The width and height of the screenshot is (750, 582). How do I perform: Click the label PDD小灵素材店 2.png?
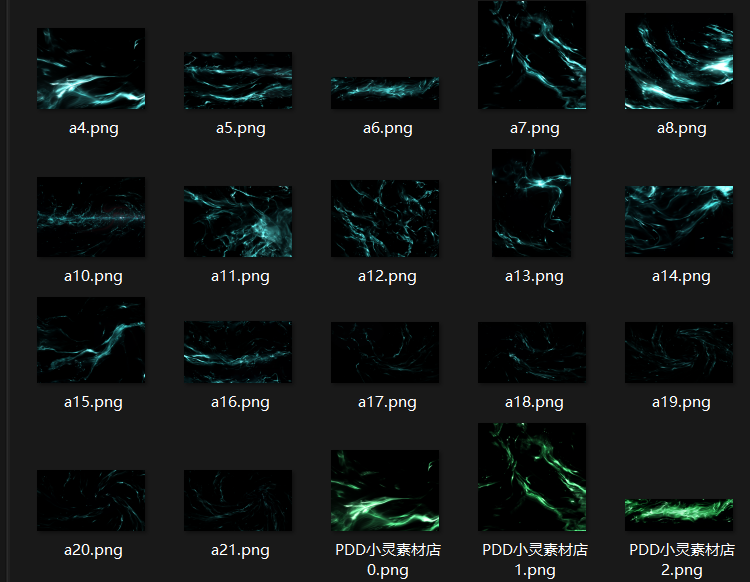tap(682, 560)
